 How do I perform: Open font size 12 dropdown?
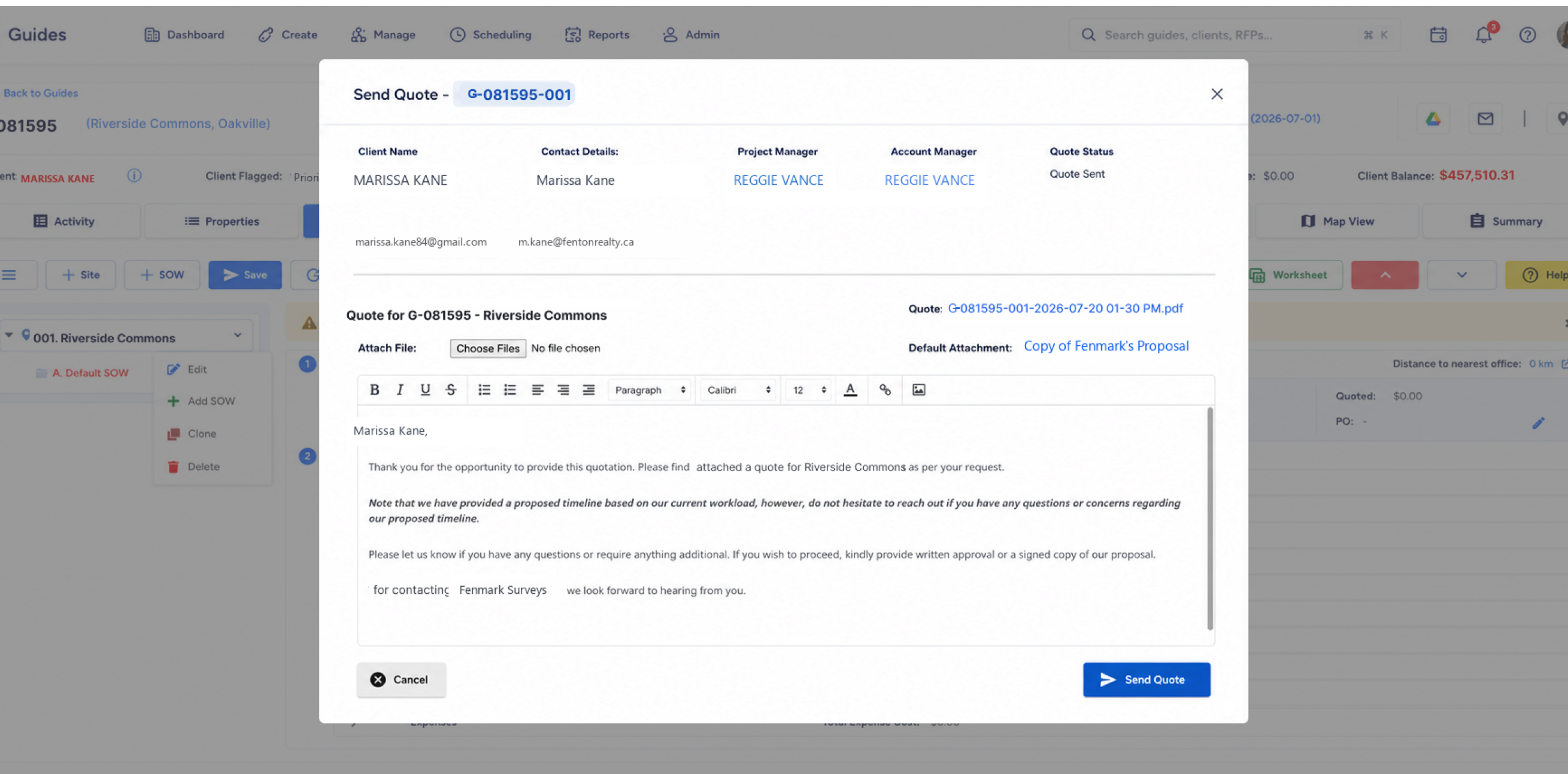[809, 390]
